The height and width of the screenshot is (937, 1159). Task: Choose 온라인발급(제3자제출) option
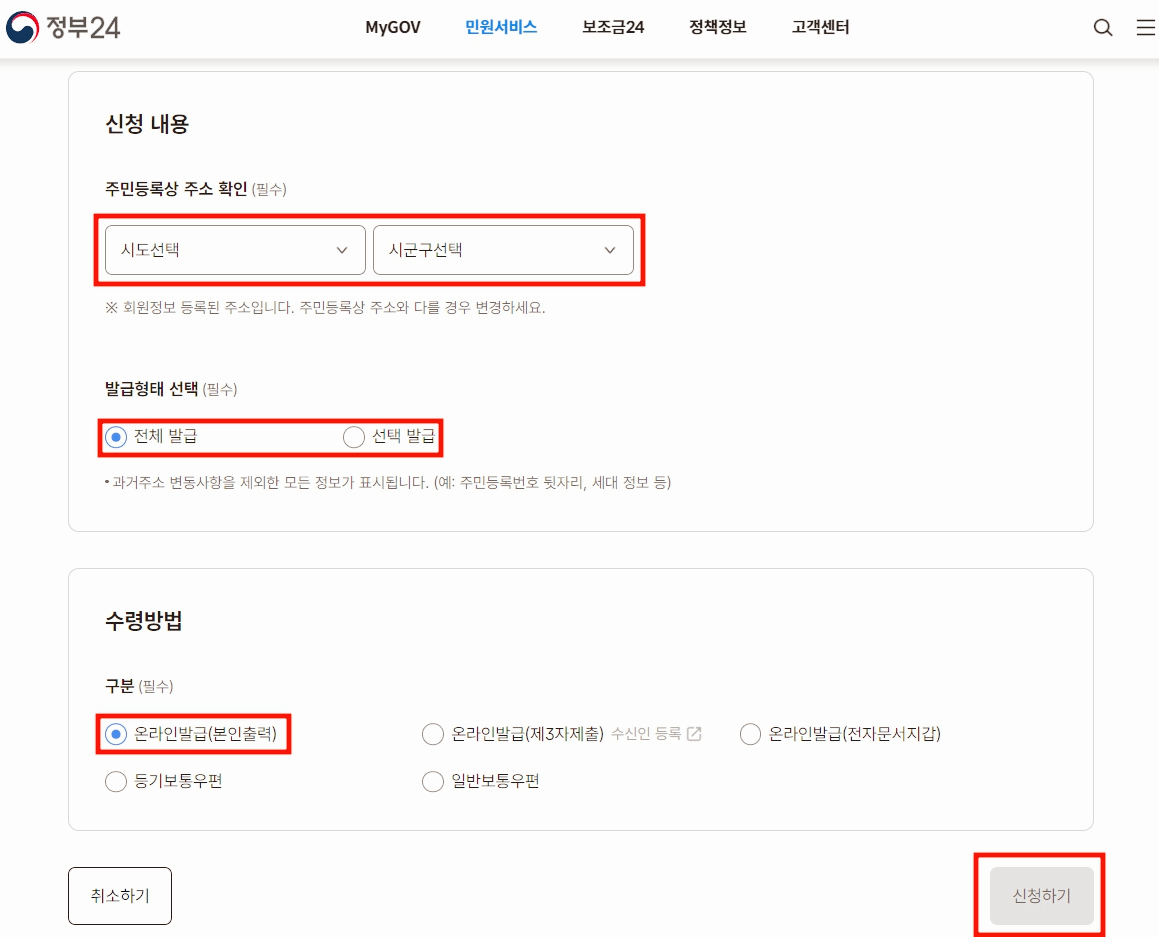click(x=433, y=733)
